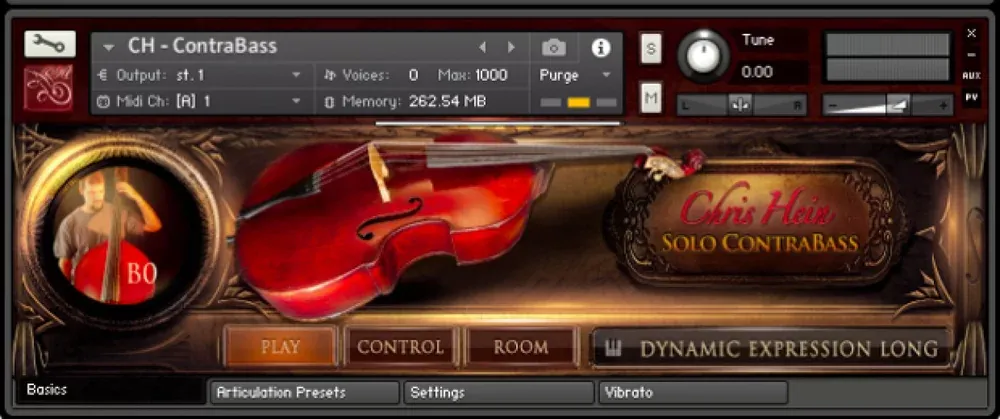Select the Articulation Presets tab
1000x419 pixels.
click(x=305, y=392)
